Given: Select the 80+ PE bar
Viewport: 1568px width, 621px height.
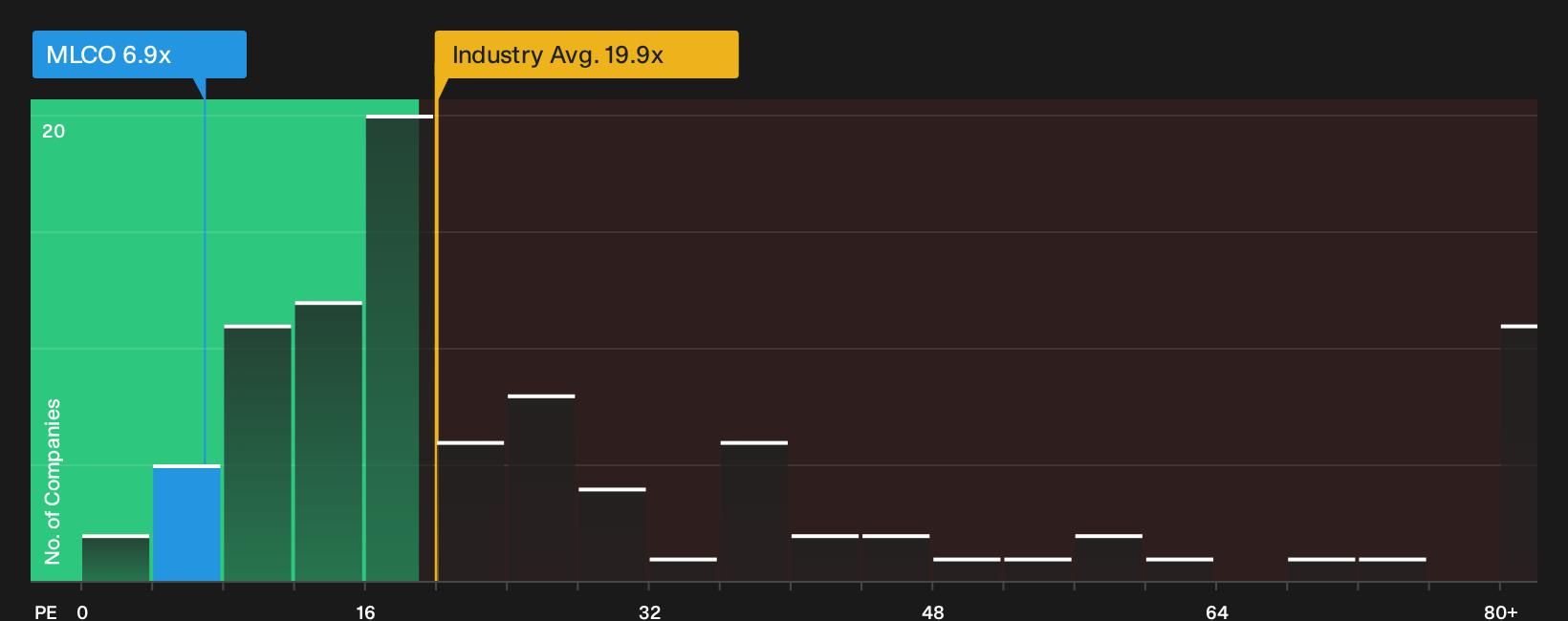Looking at the screenshot, I should (1518, 453).
